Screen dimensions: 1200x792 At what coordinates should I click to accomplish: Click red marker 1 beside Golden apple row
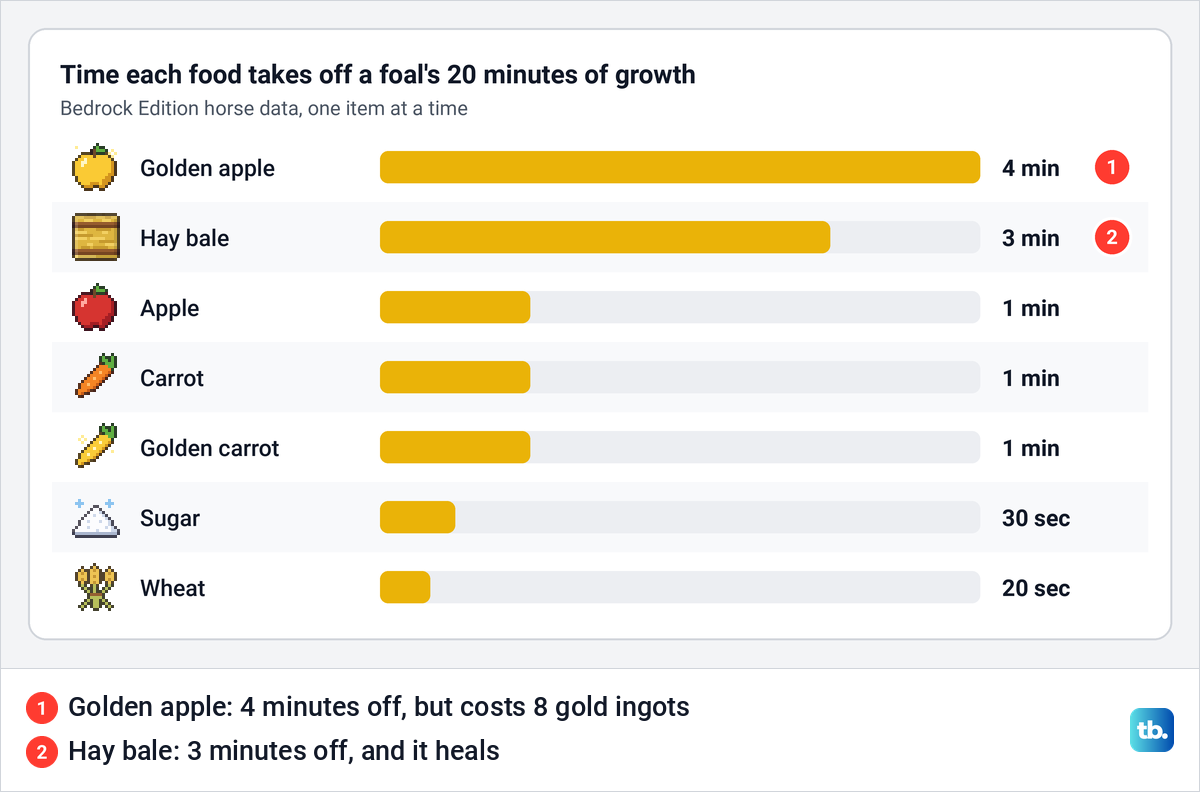point(1112,168)
